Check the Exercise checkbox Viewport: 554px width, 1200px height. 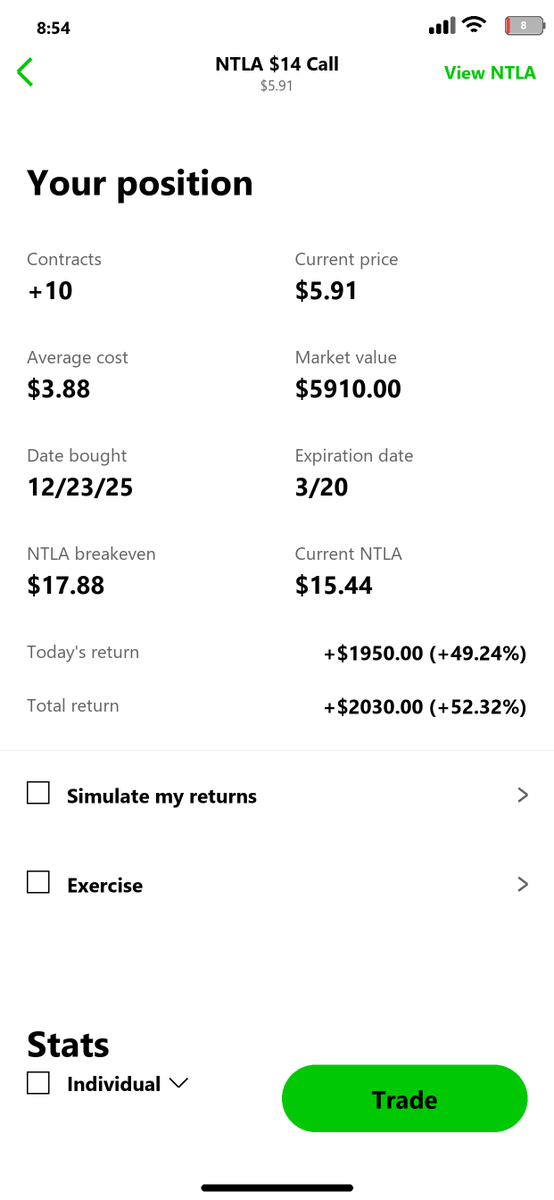tap(38, 883)
